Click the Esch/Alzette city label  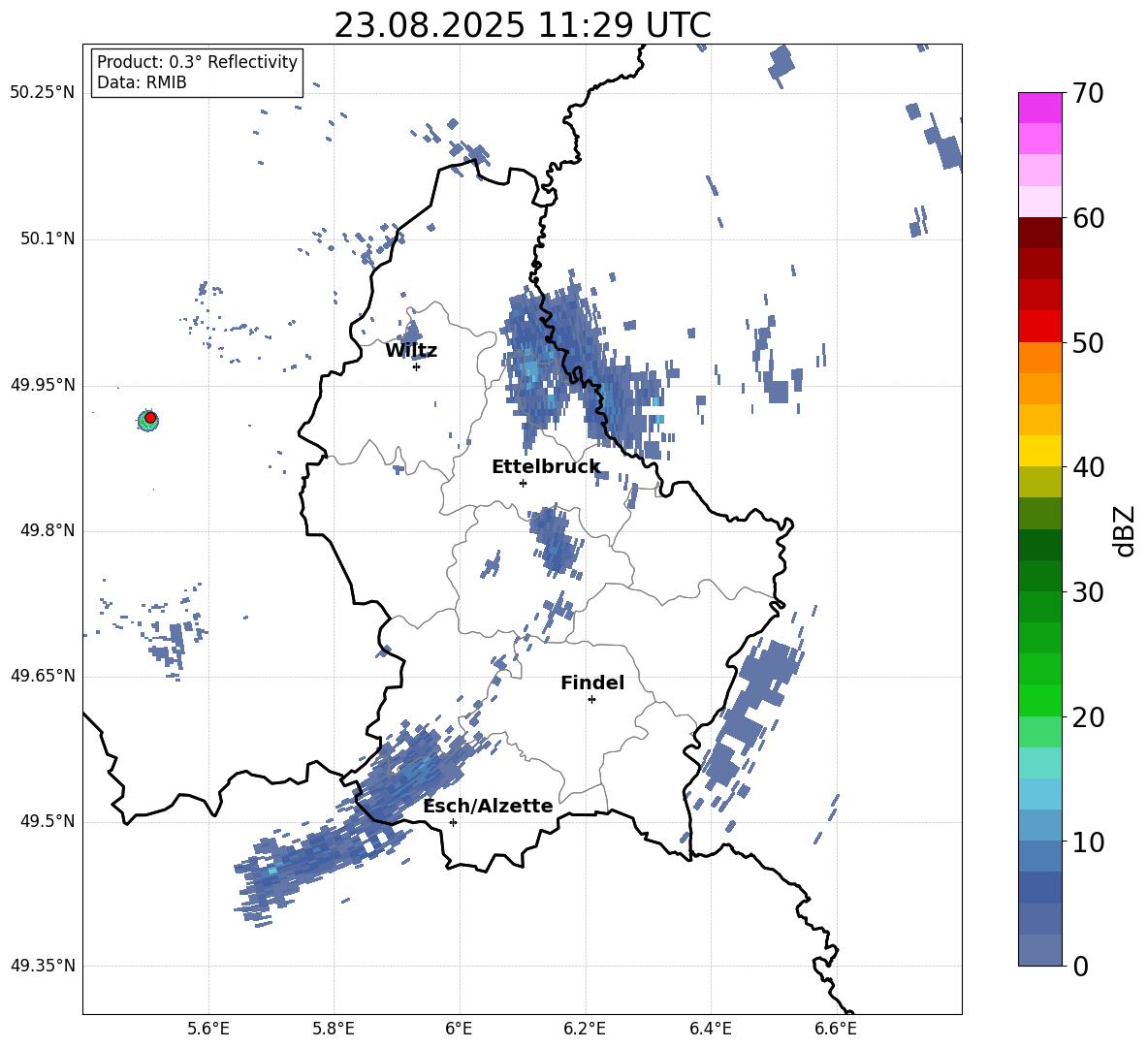pos(488,806)
